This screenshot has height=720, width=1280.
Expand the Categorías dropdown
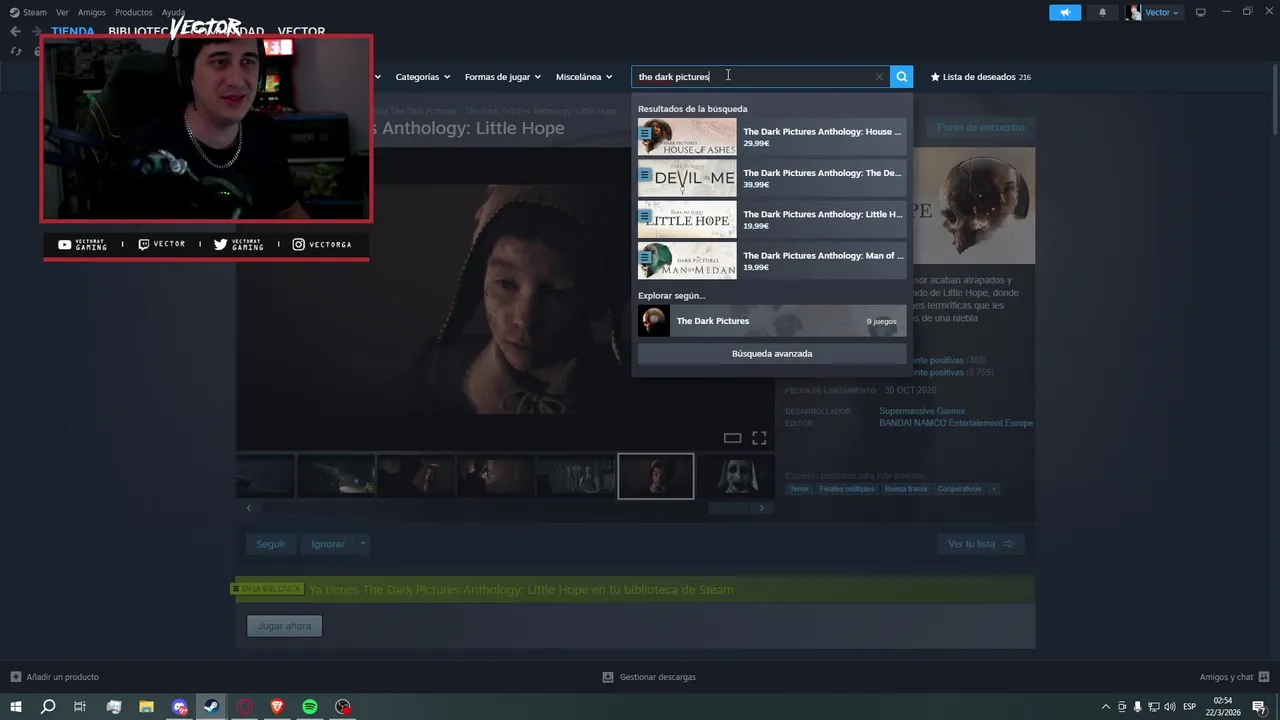pos(422,77)
